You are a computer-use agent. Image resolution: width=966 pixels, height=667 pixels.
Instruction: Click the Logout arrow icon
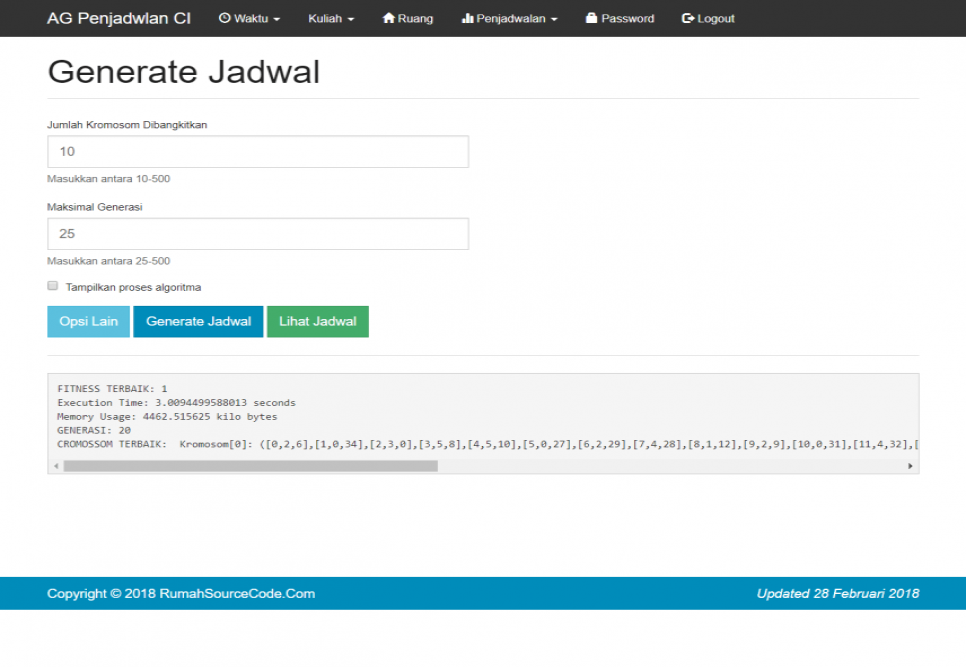[688, 18]
